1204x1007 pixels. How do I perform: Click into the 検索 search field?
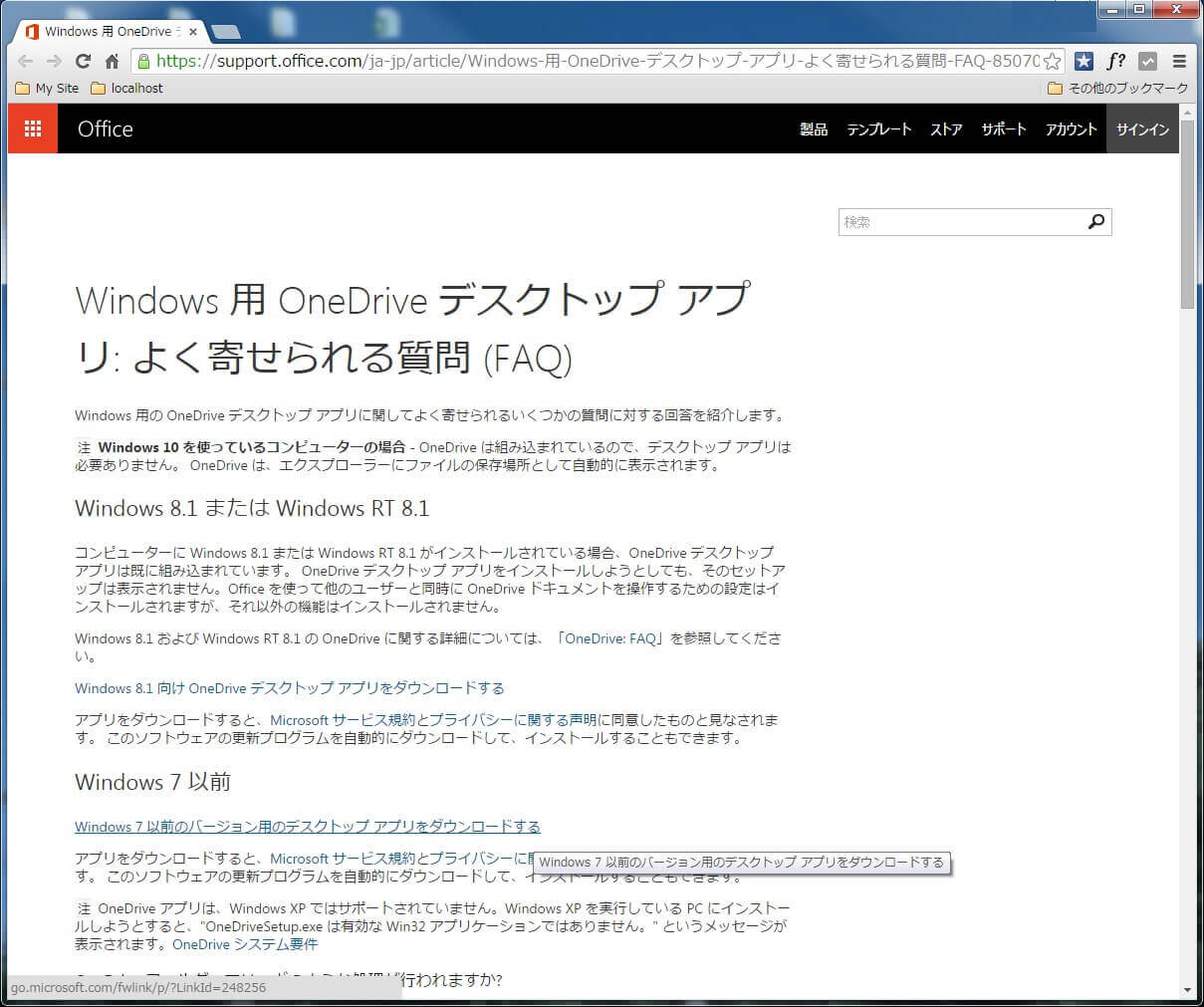pyautogui.click(x=960, y=222)
